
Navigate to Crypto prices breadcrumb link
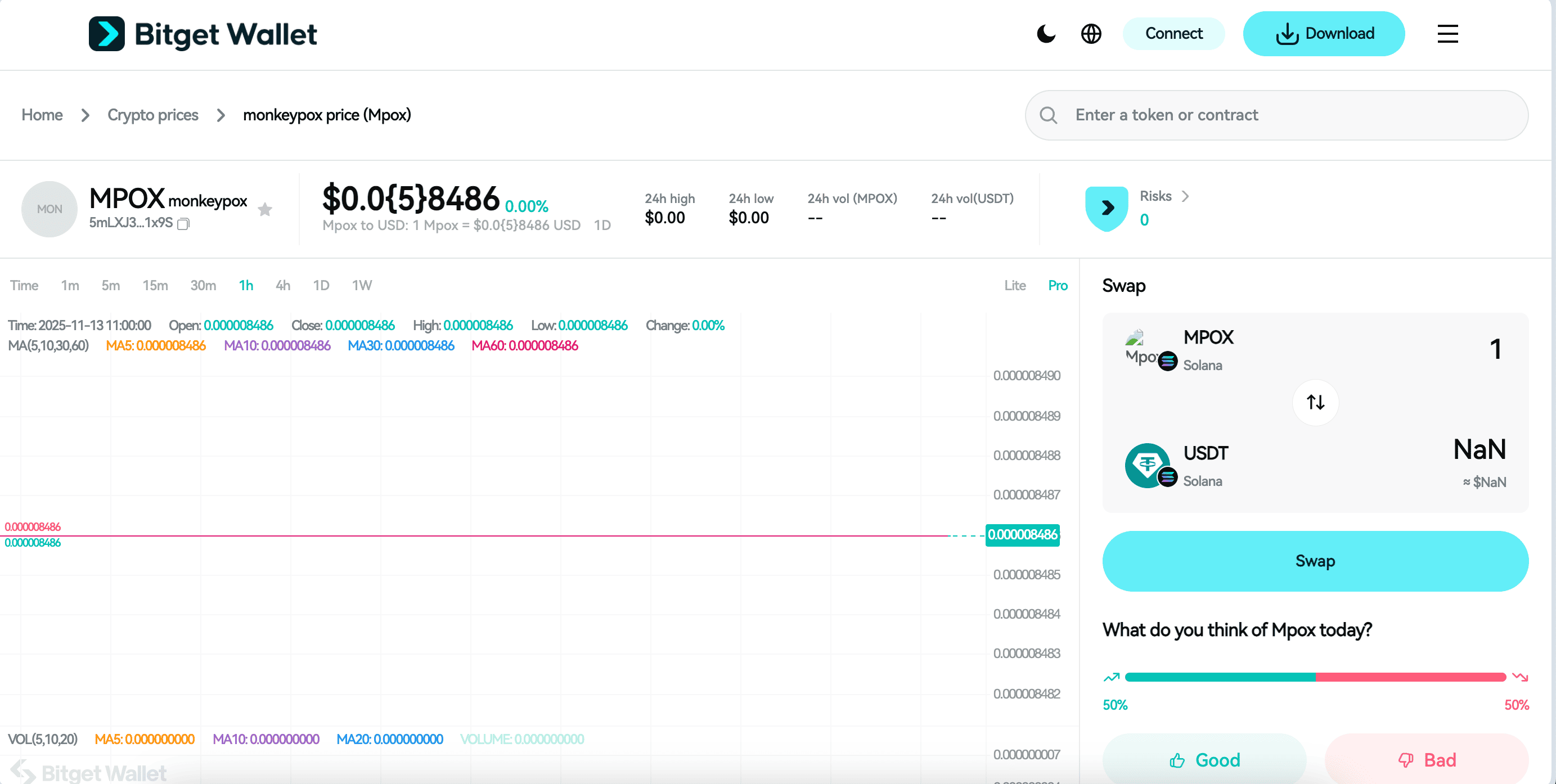click(x=153, y=115)
